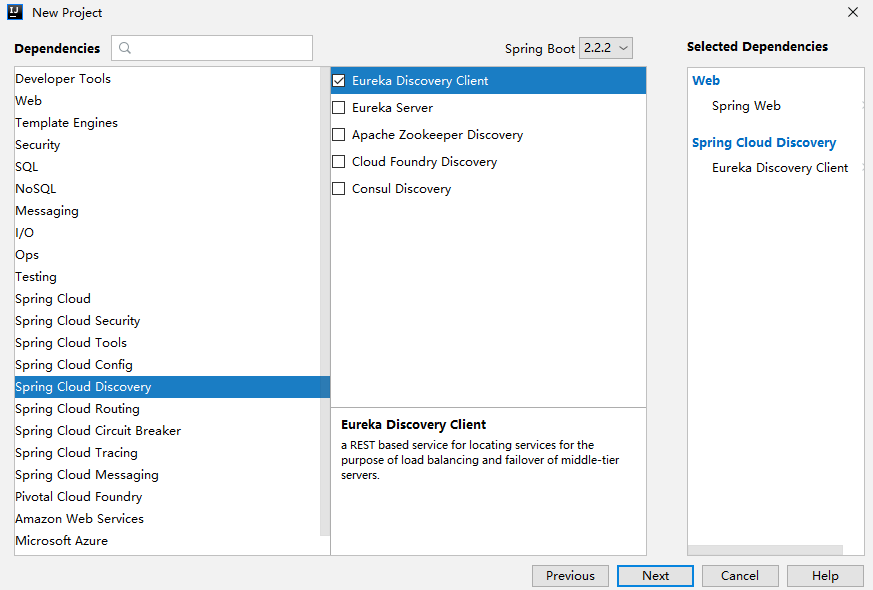Select the Testing category
Screen dimensions: 873x590
tap(168, 277)
